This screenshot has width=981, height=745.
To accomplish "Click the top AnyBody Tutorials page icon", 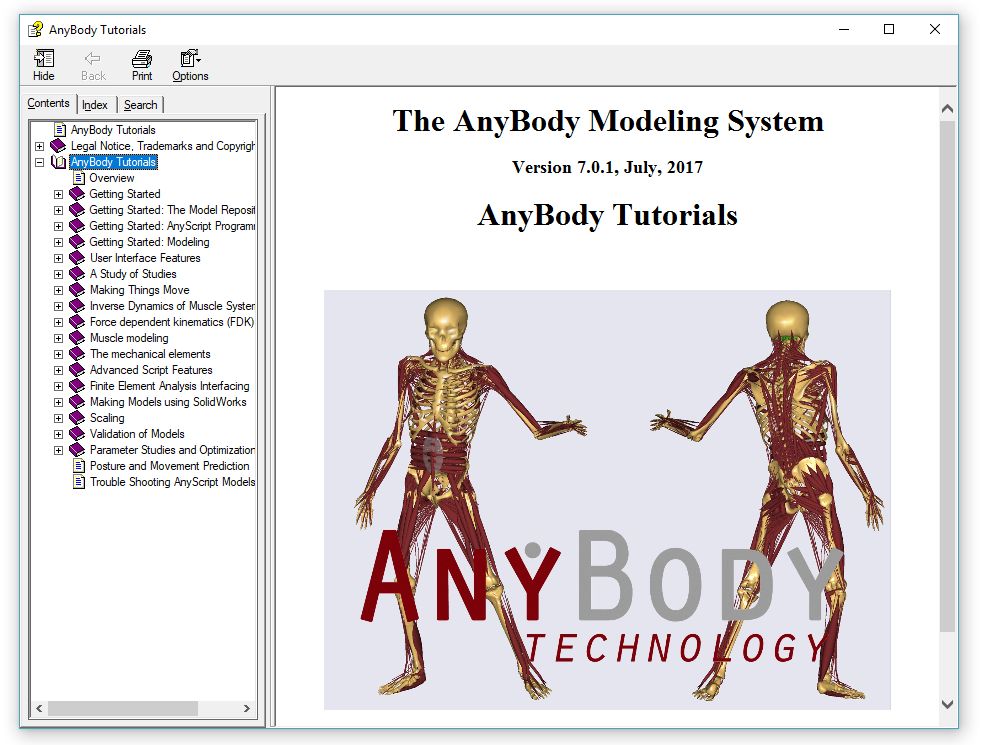I will [x=60, y=129].
